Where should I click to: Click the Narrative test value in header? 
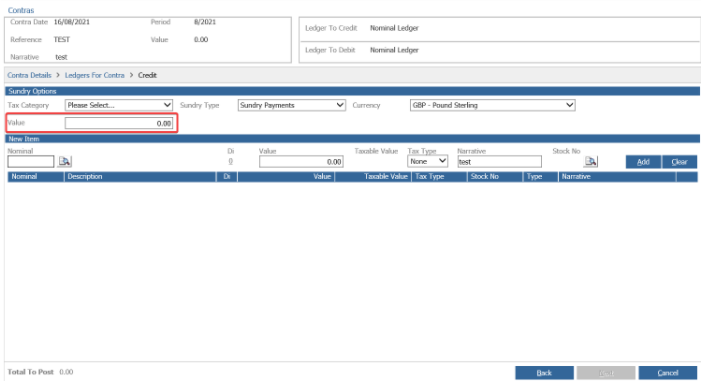(61, 57)
